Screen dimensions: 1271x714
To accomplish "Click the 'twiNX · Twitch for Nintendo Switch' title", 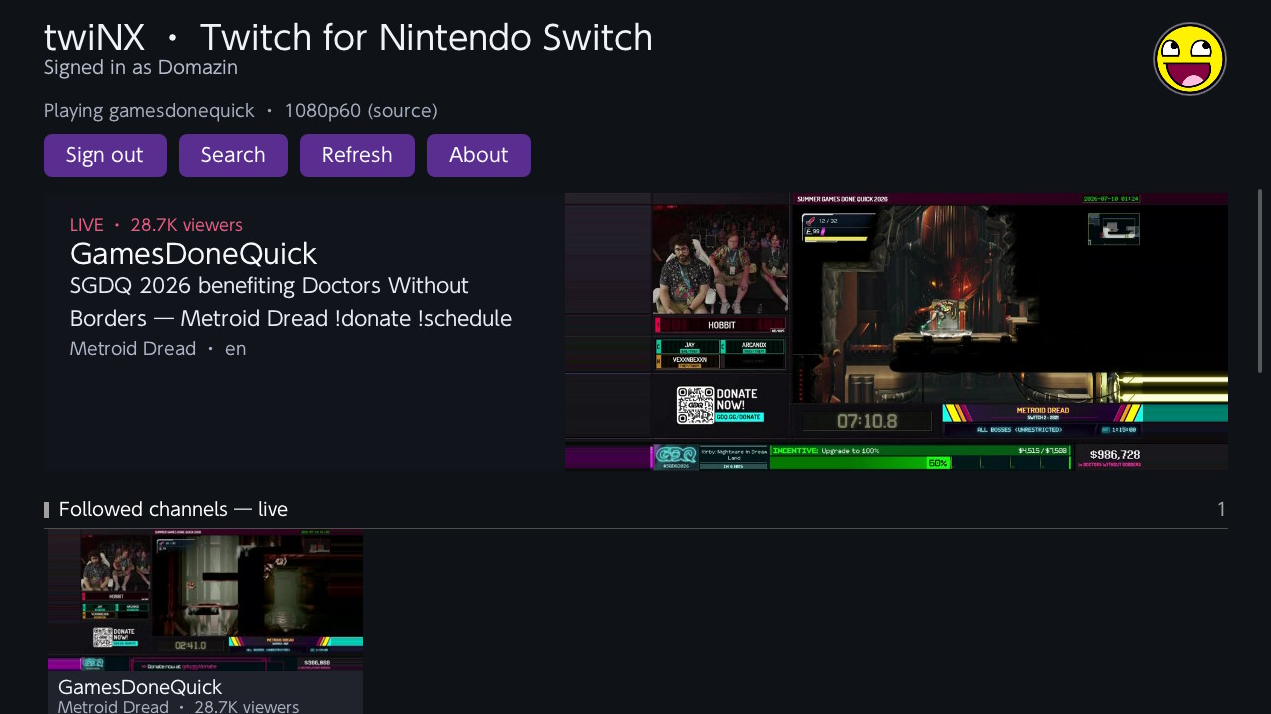I will pos(348,38).
